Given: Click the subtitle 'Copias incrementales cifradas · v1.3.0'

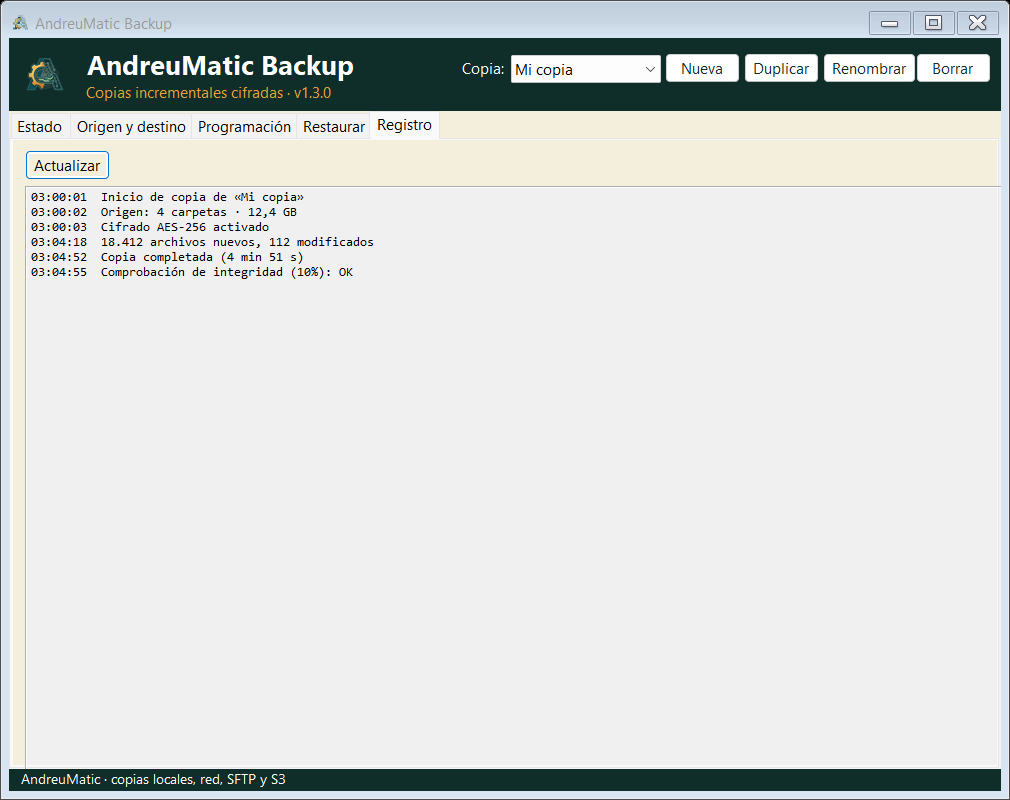Looking at the screenshot, I should coord(209,93).
